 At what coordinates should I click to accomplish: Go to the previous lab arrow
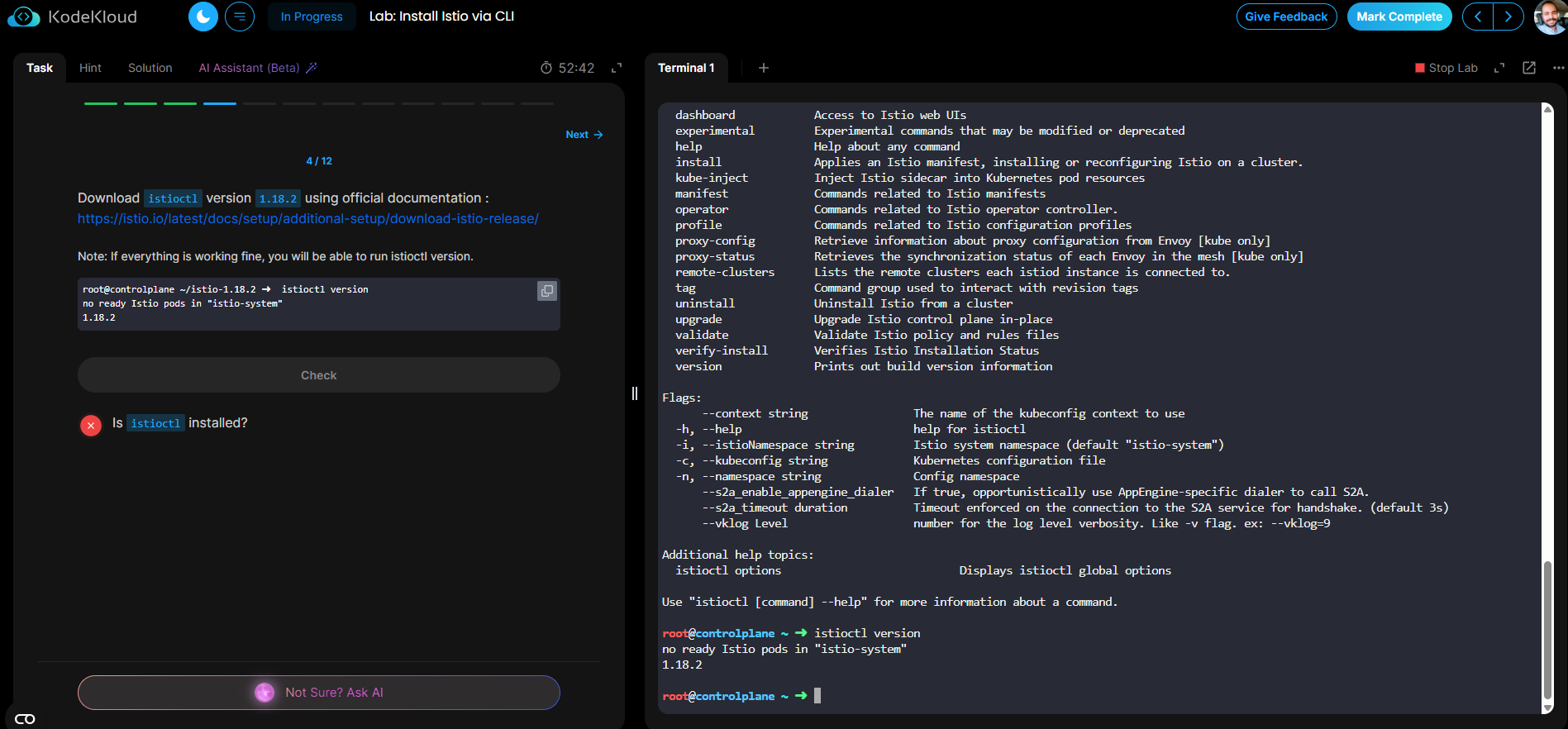(1478, 17)
